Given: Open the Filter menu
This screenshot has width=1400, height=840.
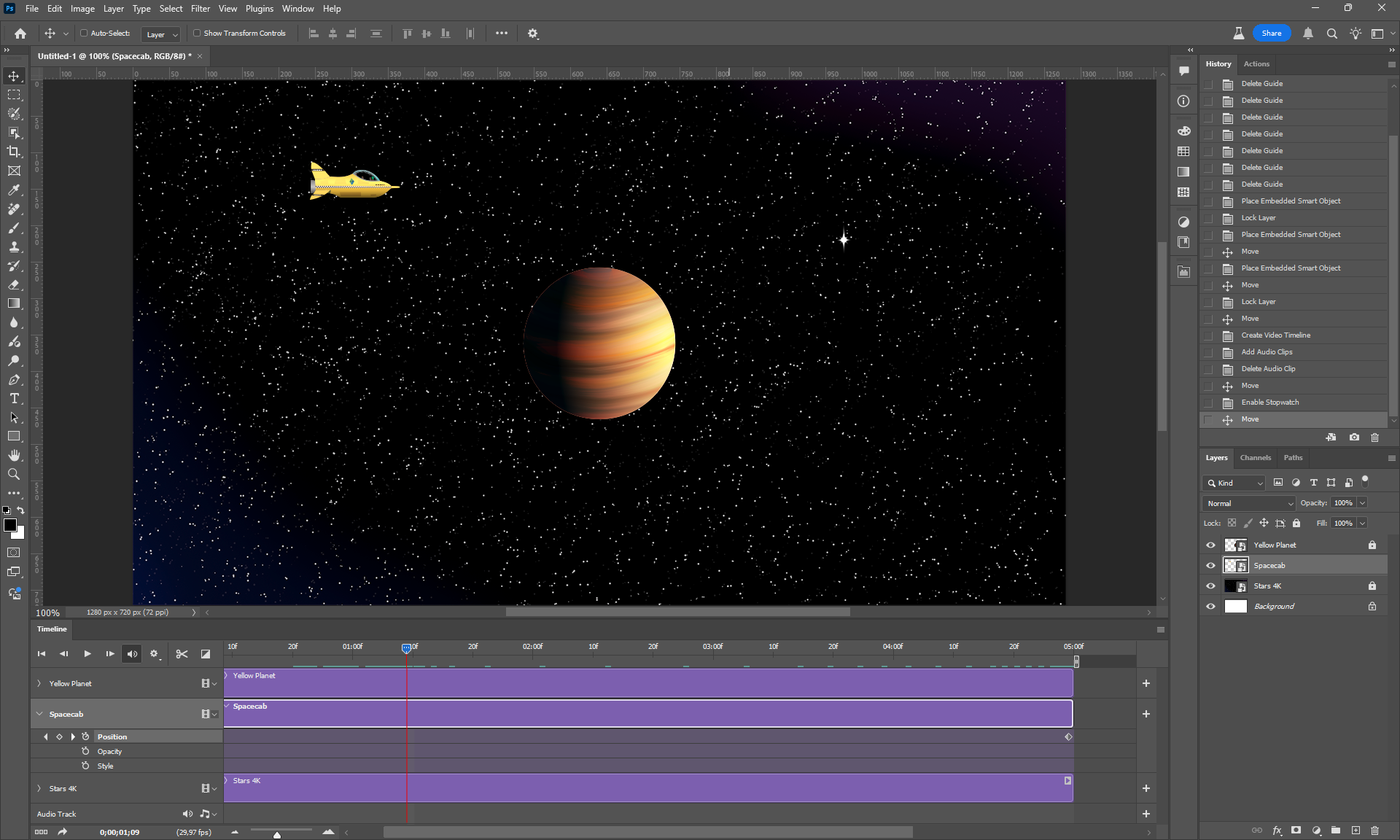Looking at the screenshot, I should (x=200, y=9).
